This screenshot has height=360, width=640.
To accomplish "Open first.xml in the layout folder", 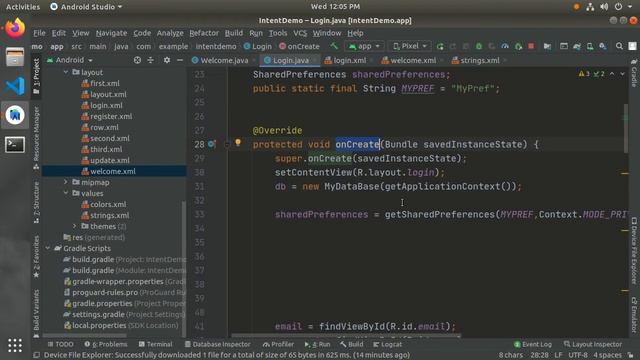I will (105, 83).
